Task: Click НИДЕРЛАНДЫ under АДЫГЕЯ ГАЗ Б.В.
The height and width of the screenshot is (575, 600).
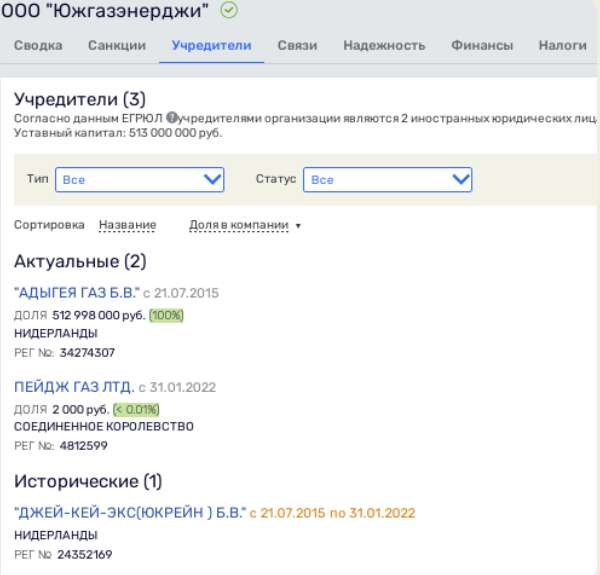Action: pos(56,333)
